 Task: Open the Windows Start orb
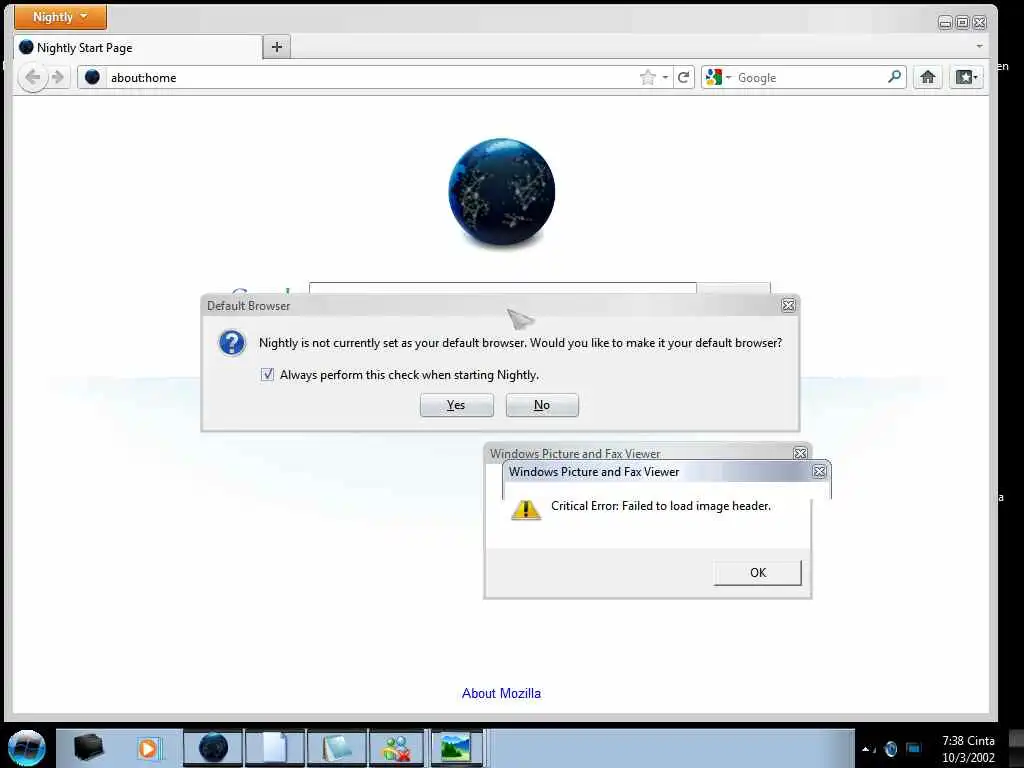pos(26,748)
